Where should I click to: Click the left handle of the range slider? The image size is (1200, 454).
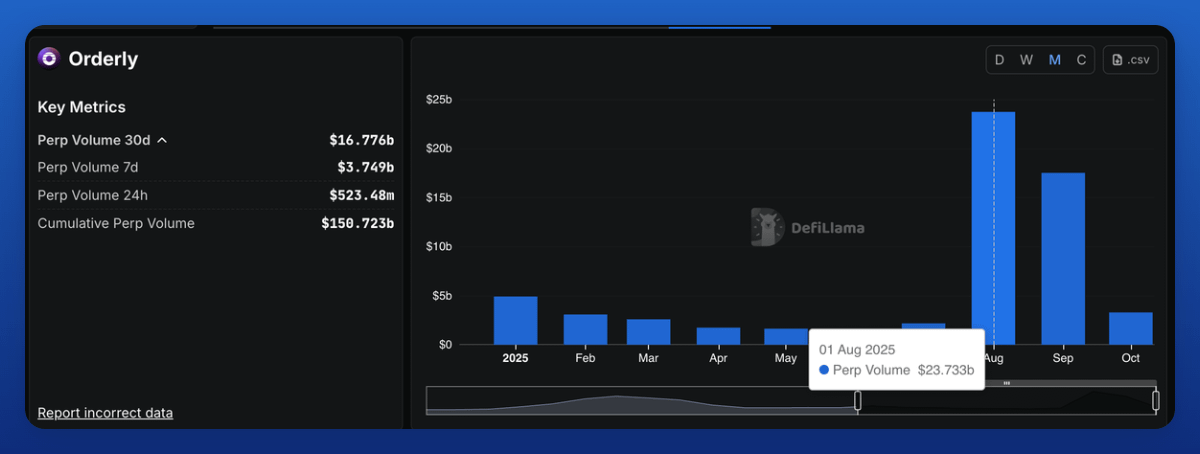point(857,400)
